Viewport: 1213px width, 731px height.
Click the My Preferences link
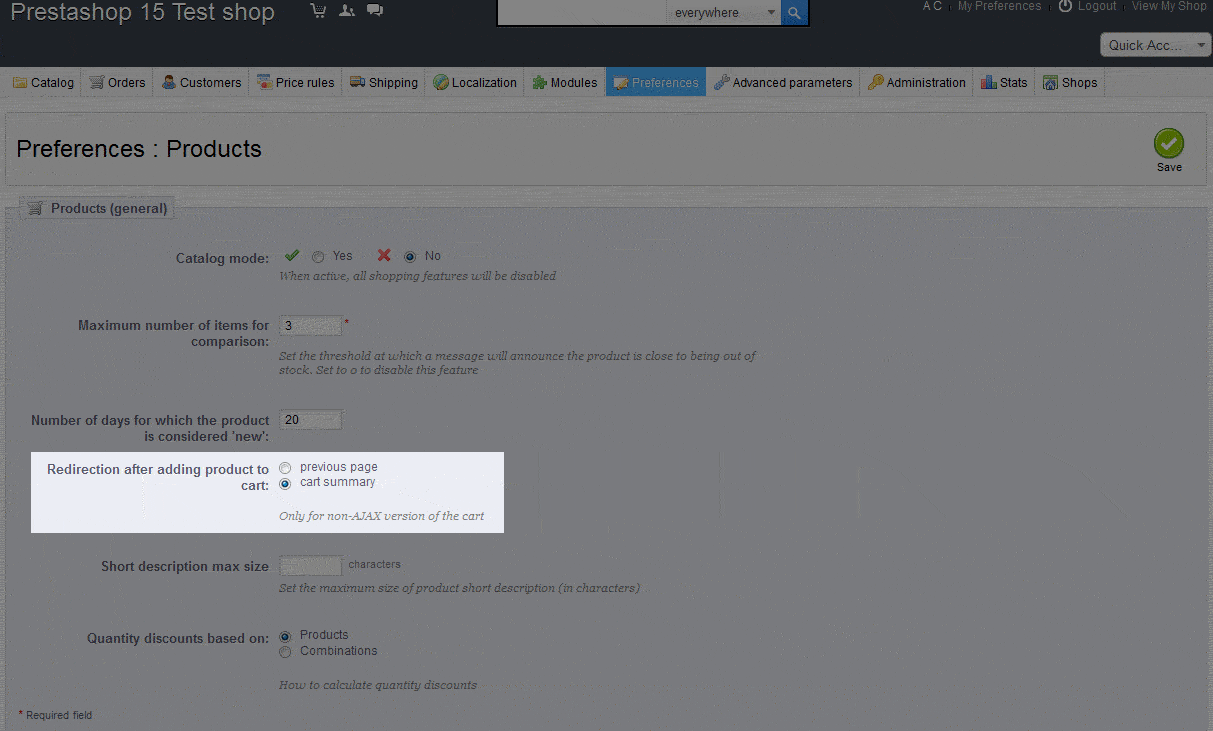click(x=999, y=6)
